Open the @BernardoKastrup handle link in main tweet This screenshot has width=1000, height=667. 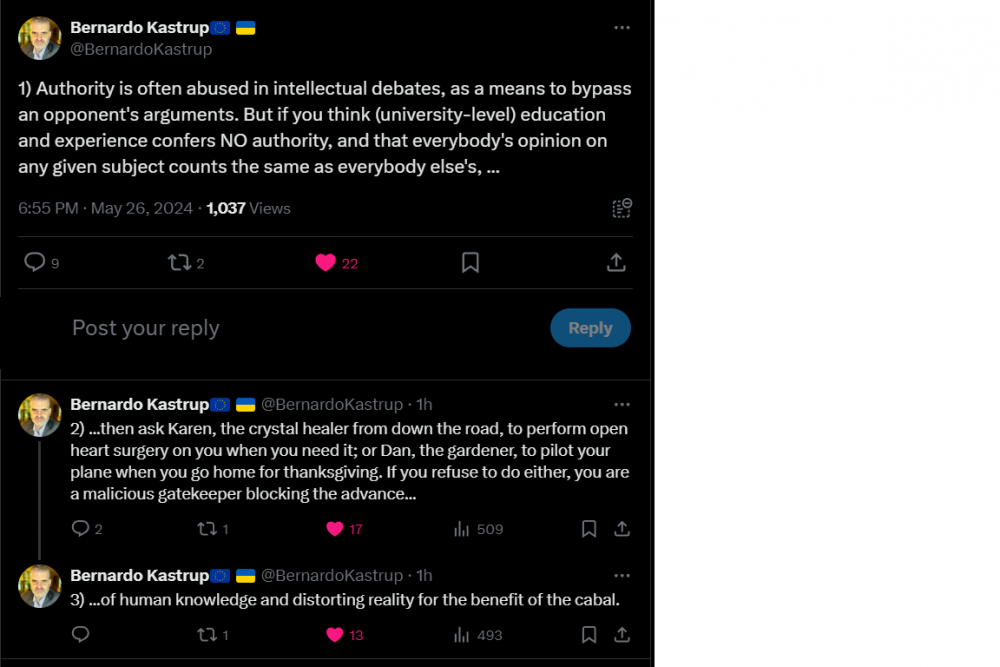pos(141,48)
